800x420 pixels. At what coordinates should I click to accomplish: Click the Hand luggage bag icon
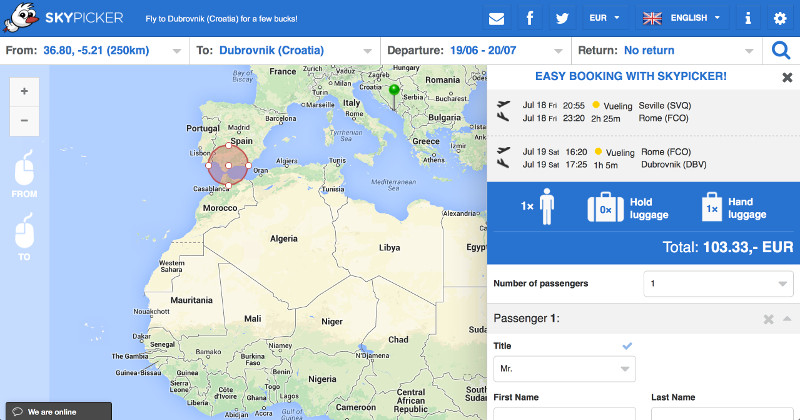point(712,207)
